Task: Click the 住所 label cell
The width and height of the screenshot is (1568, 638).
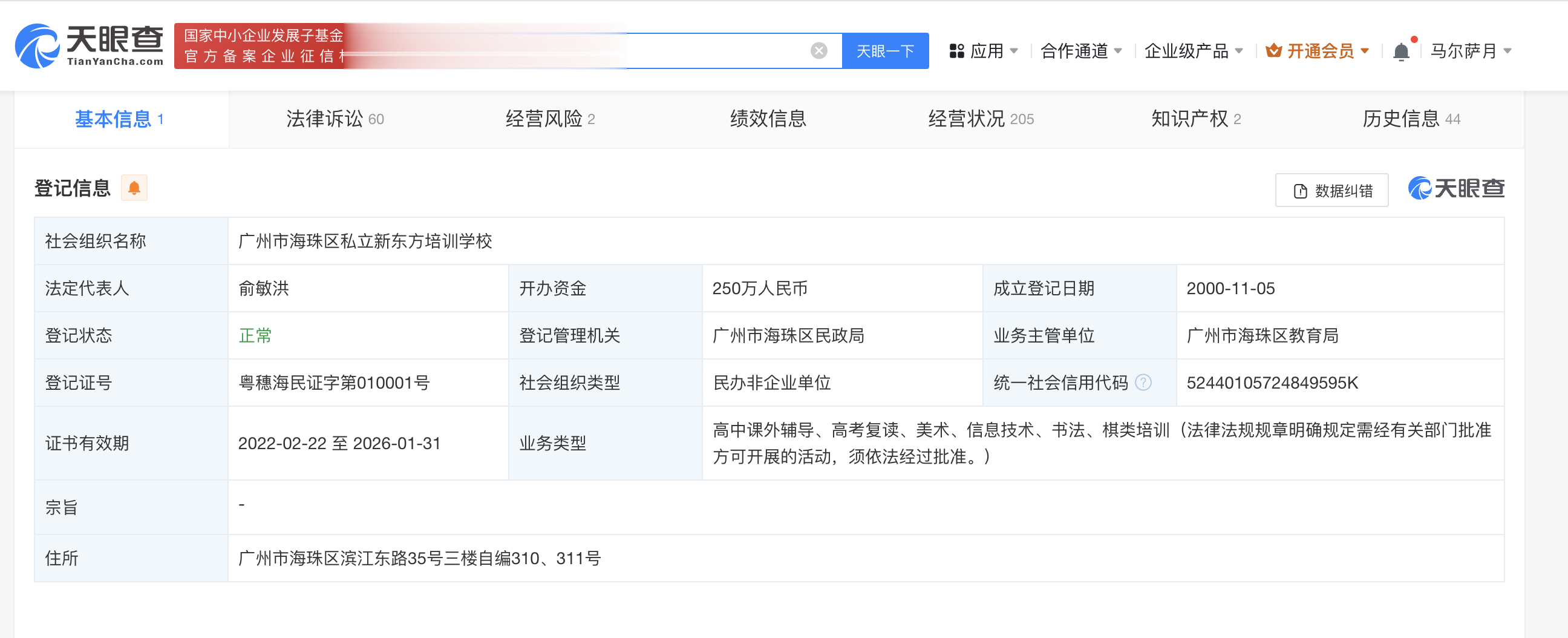Action: 131,558
